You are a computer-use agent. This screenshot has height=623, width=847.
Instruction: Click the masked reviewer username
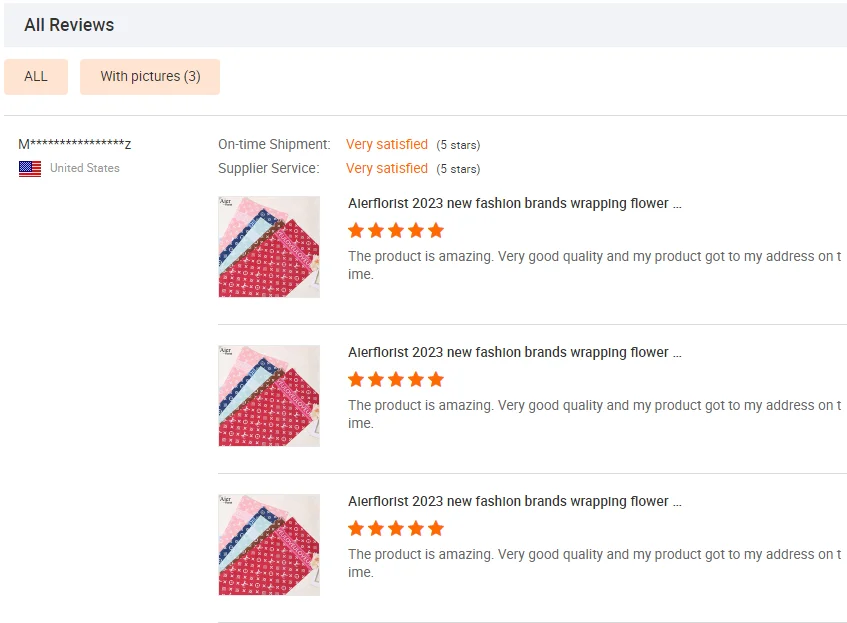pyautogui.click(x=75, y=145)
